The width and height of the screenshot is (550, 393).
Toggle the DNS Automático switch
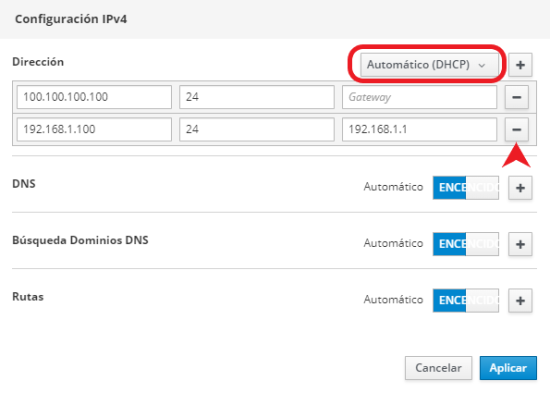(x=465, y=188)
